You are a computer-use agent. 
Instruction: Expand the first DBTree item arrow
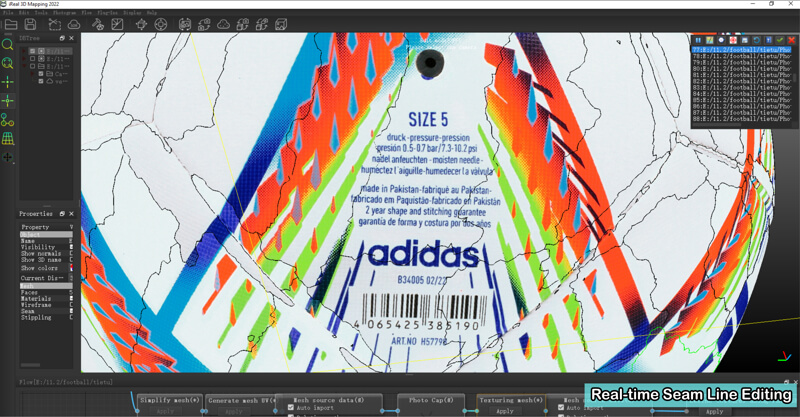[x=24, y=51]
